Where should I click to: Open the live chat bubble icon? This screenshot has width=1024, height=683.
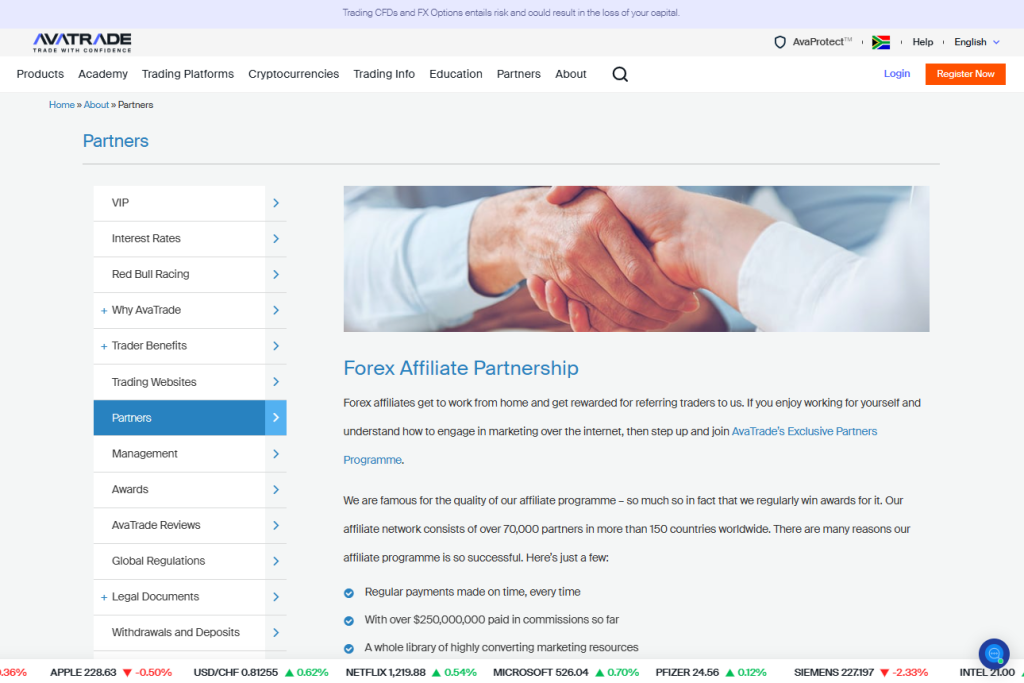(x=993, y=653)
